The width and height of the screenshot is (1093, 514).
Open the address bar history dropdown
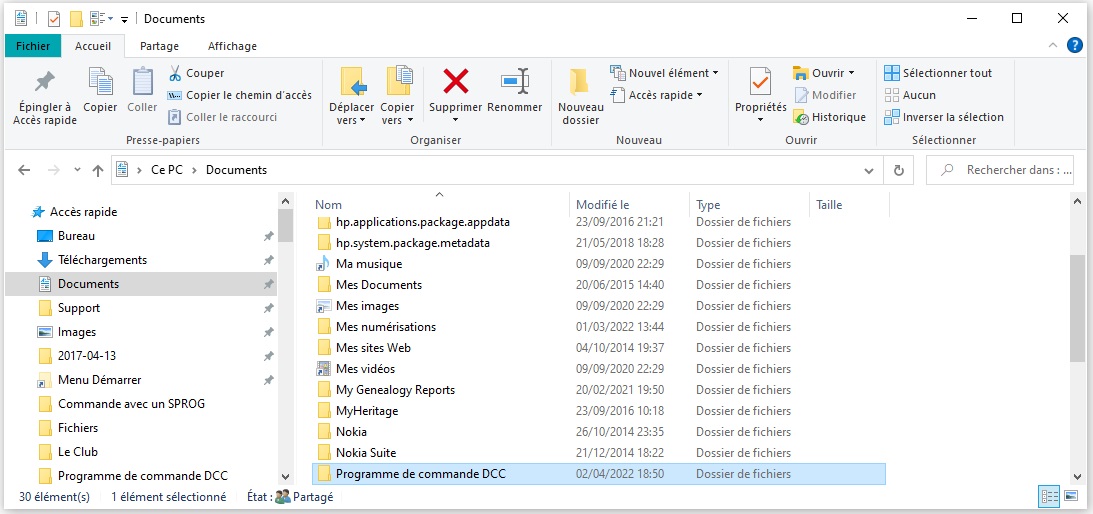tap(869, 170)
